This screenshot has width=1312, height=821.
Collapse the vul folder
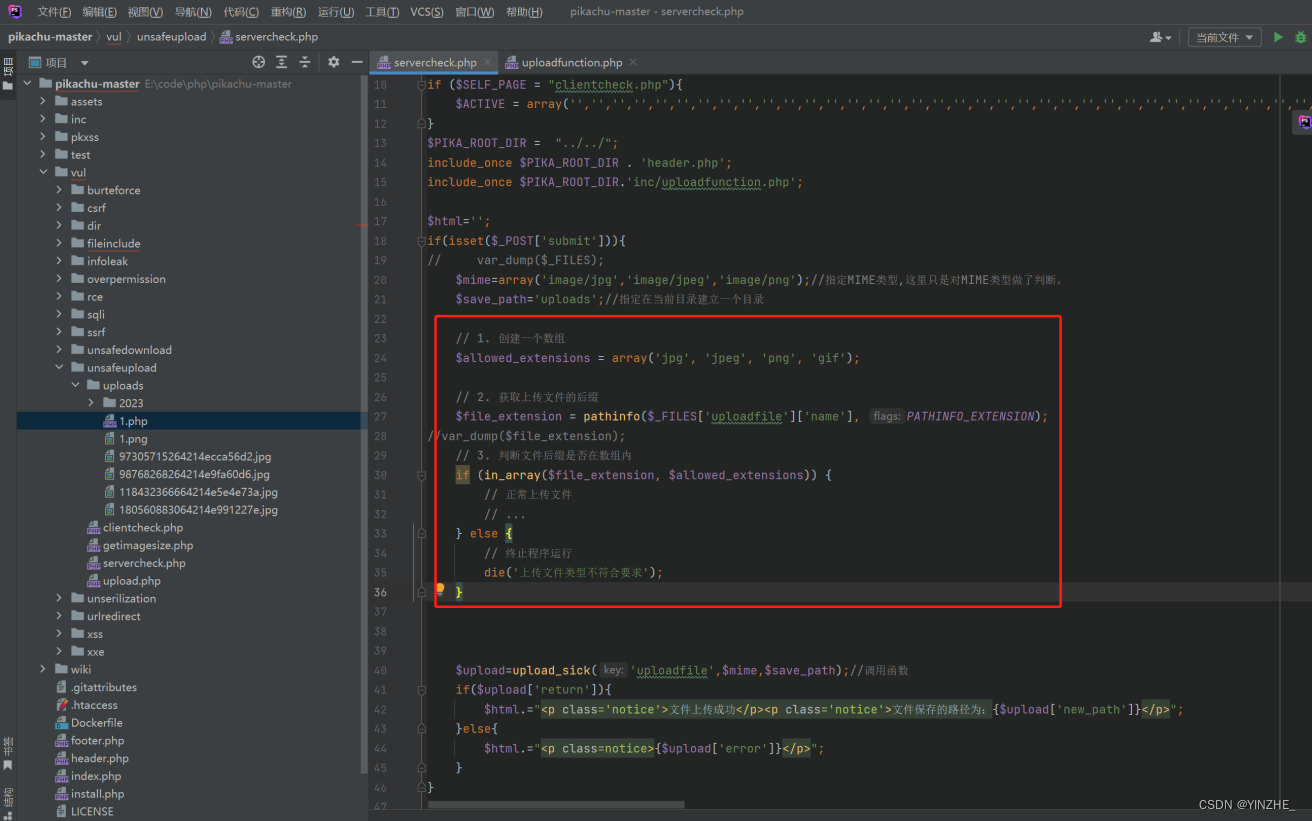pyautogui.click(x=43, y=172)
